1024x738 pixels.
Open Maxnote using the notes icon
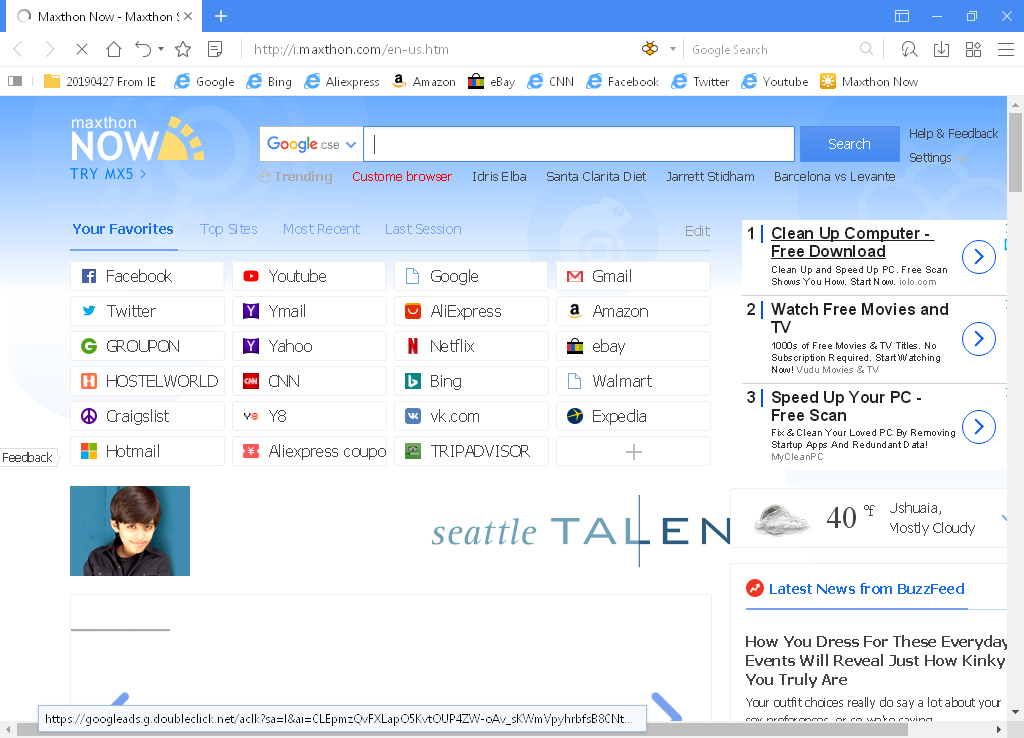214,48
